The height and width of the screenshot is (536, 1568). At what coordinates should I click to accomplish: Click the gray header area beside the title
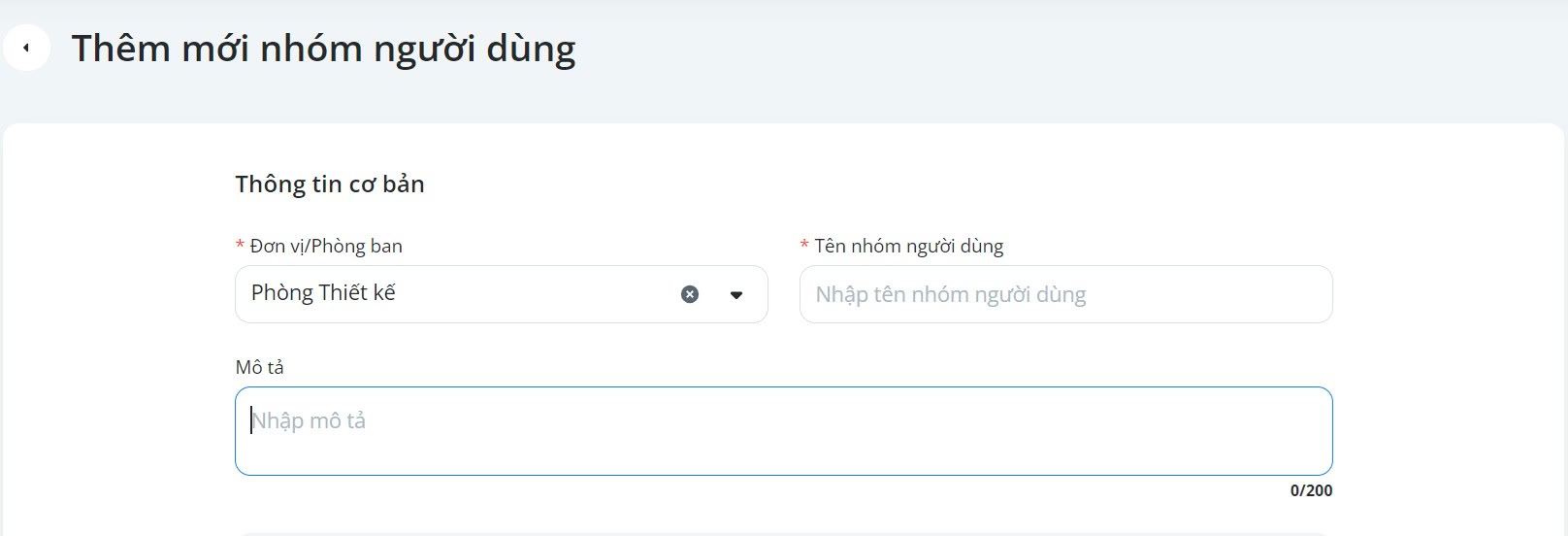[1067, 48]
